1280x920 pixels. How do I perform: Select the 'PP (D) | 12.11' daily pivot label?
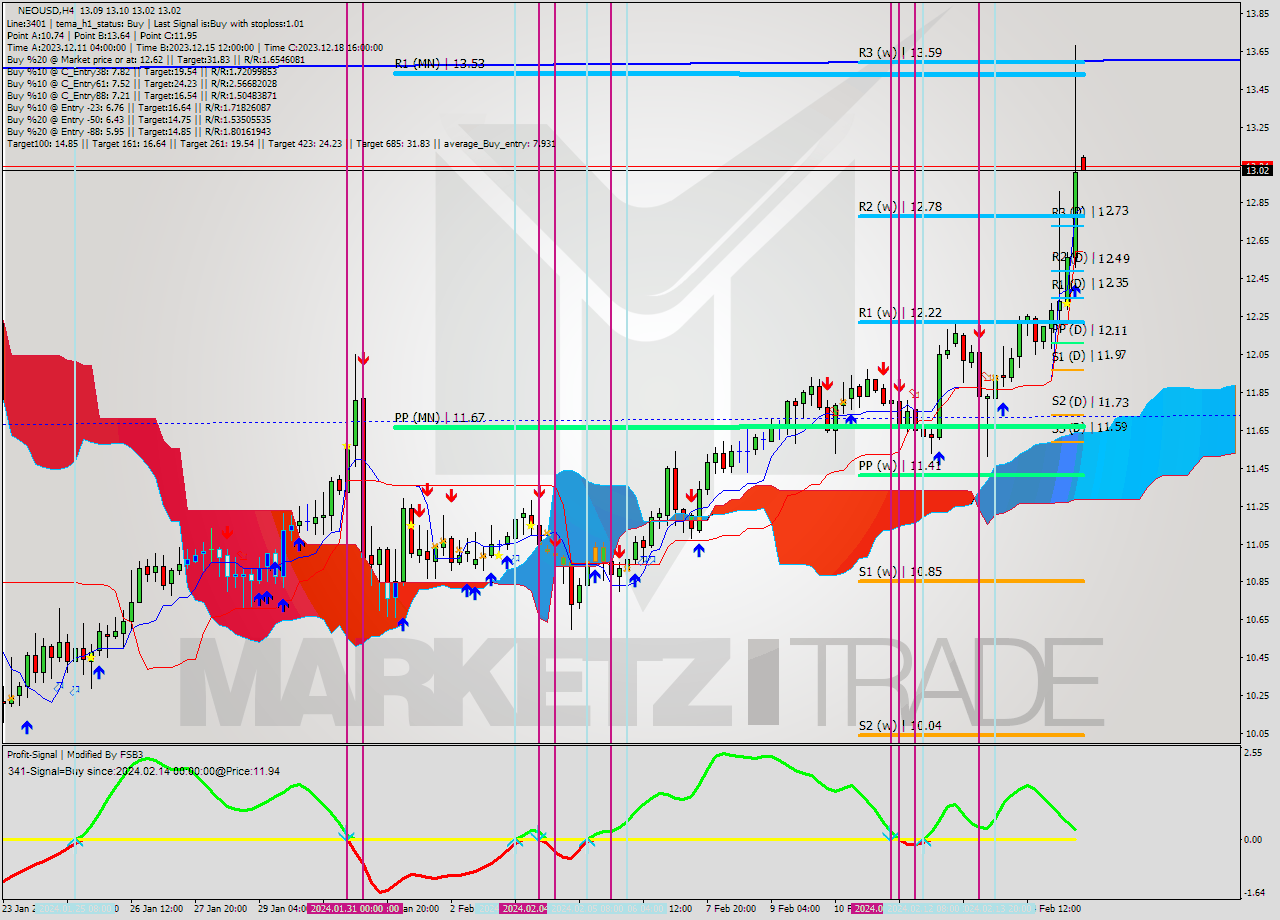[x=1090, y=329]
